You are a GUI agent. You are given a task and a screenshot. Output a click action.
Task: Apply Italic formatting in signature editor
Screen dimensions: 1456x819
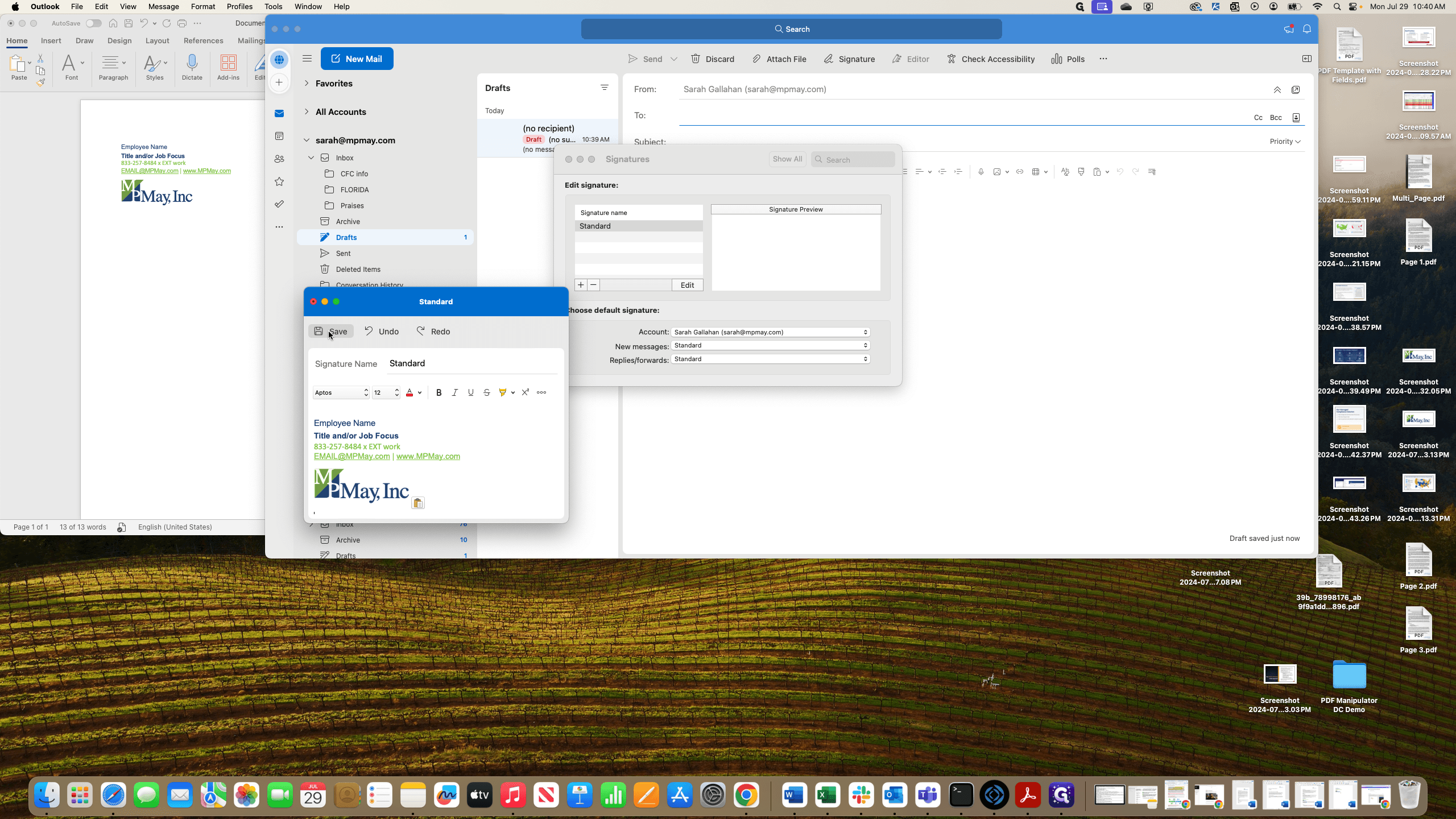pos(454,392)
